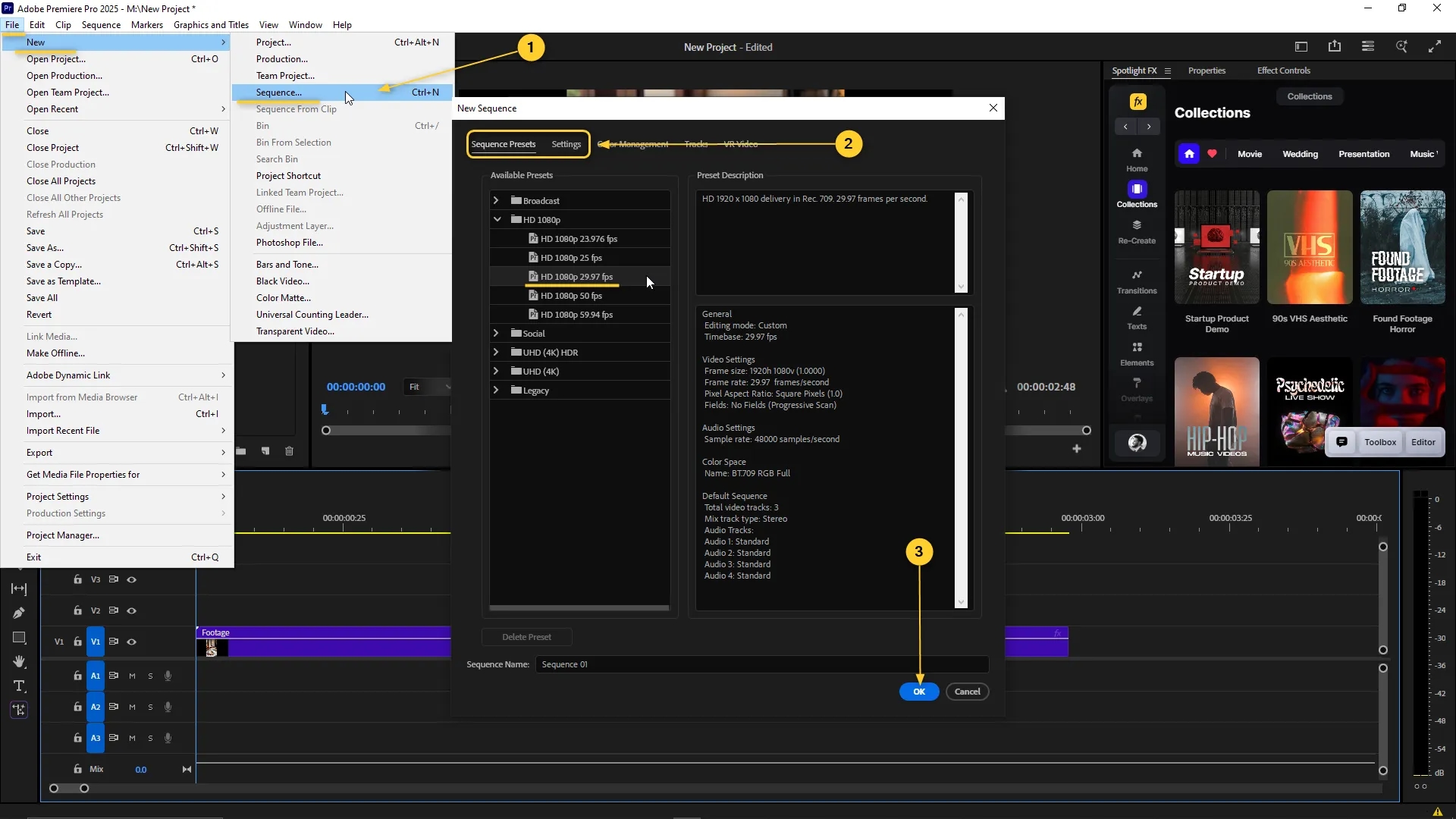Open the Edit menu
The image size is (1456, 819).
[37, 24]
